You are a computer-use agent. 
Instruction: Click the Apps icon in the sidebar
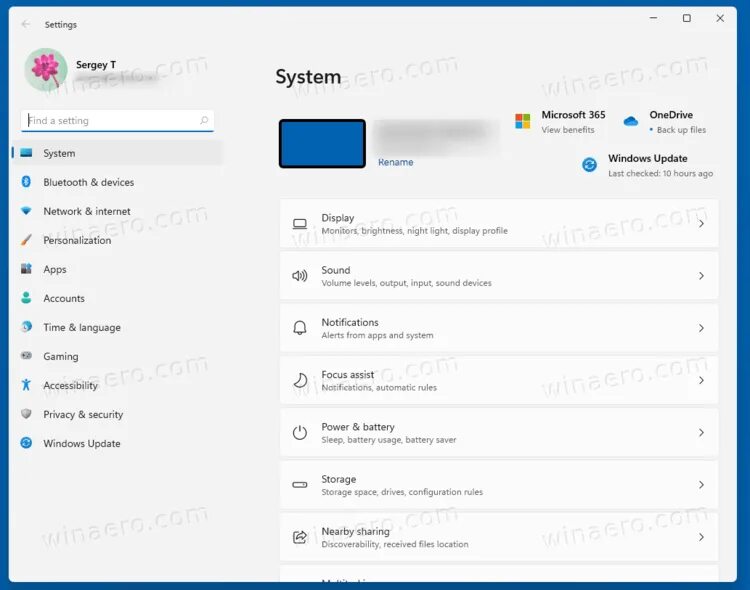tap(26, 269)
